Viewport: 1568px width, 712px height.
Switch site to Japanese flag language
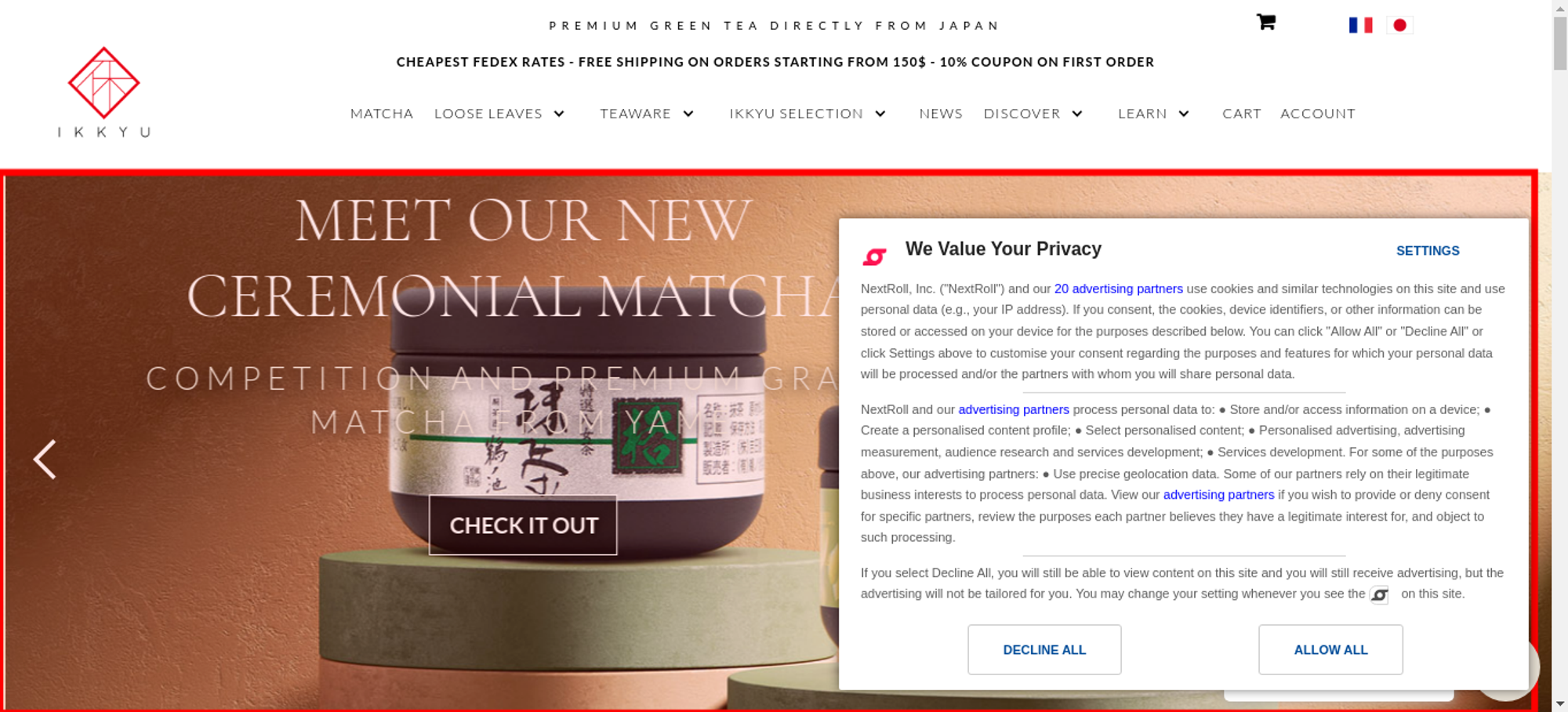tap(1399, 25)
